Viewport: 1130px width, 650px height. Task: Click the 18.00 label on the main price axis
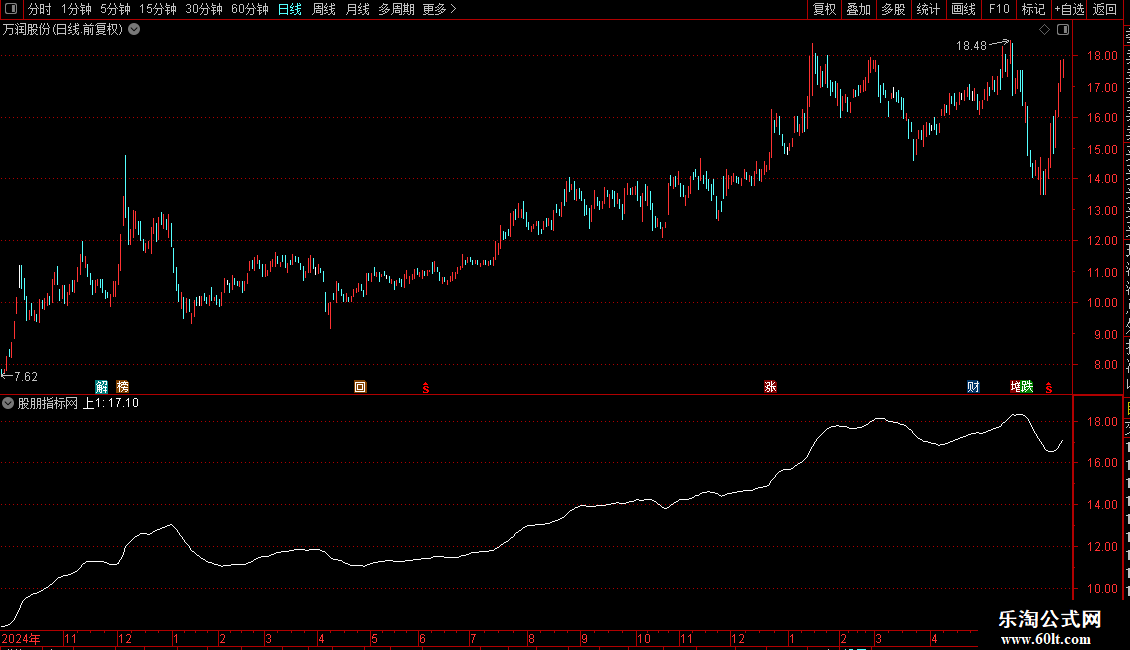(x=1102, y=55)
